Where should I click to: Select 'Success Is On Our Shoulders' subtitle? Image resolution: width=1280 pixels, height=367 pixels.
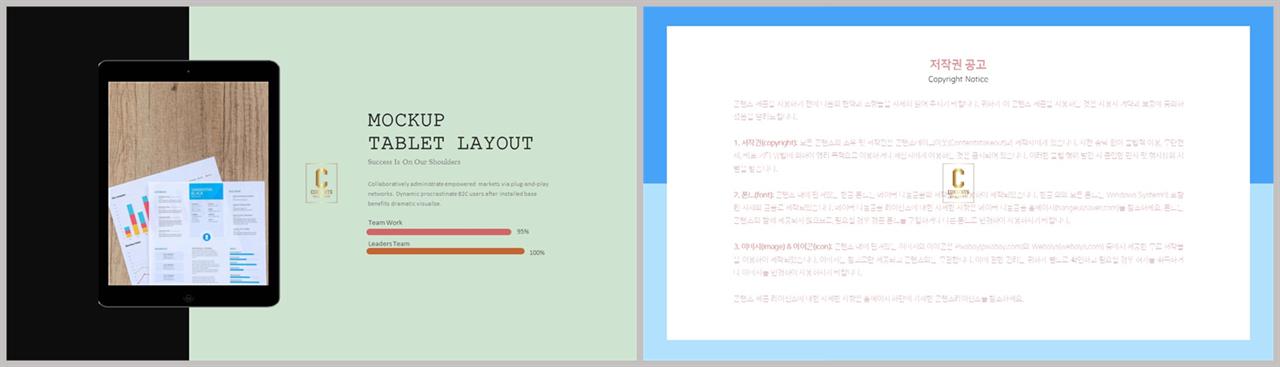(414, 161)
